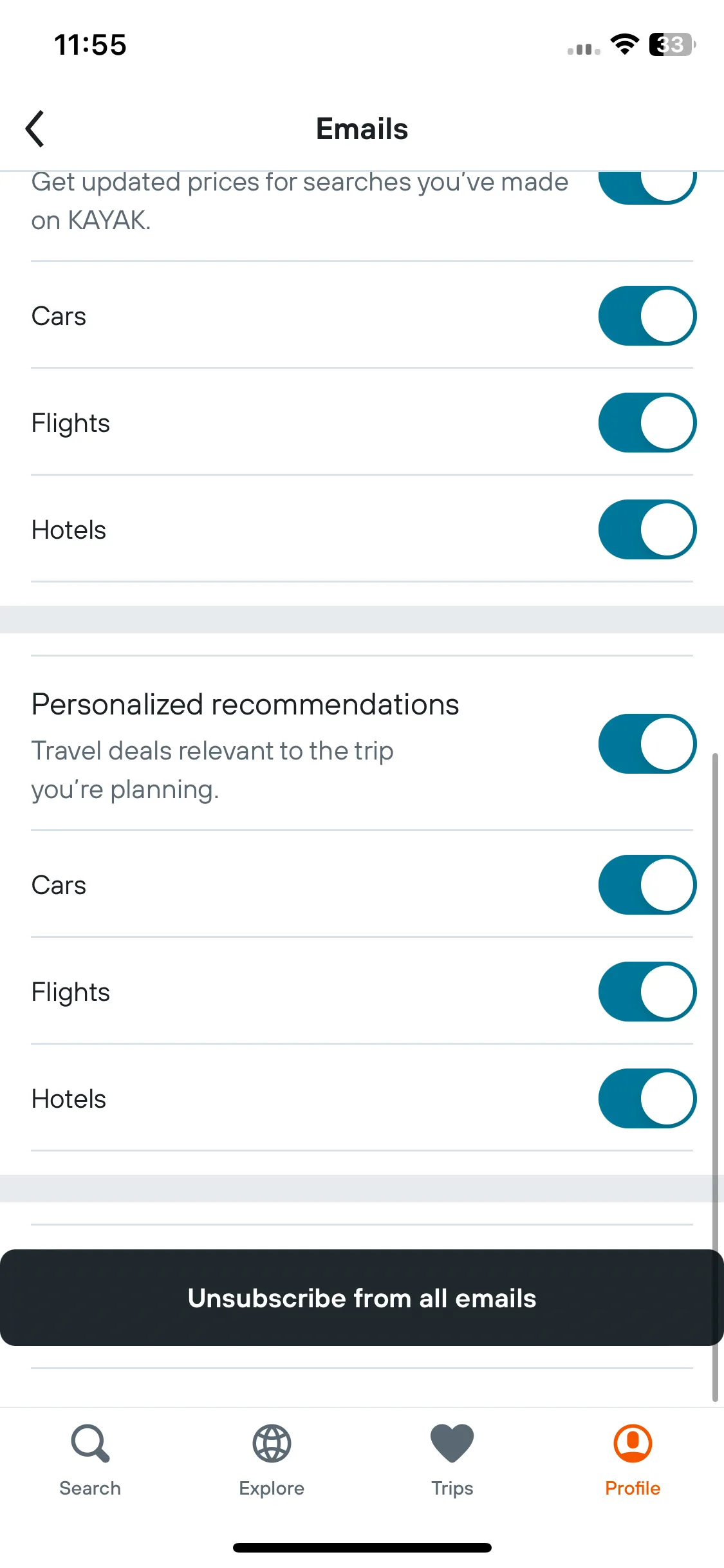Tap the cellular signal bars icon
Image resolution: width=724 pixels, height=1568 pixels.
584,49
